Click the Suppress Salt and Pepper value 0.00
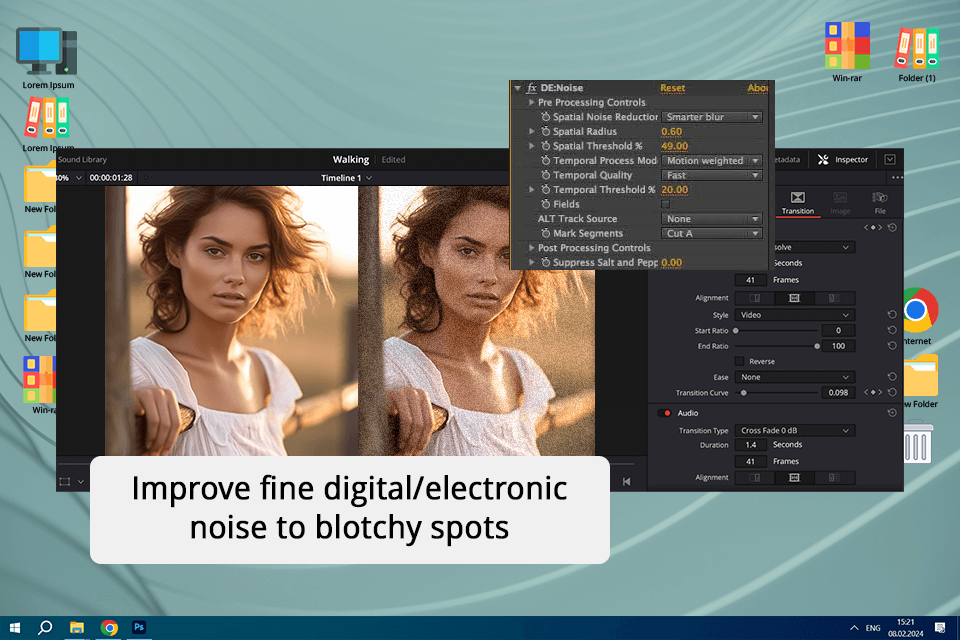Viewport: 960px width, 640px height. [671, 262]
